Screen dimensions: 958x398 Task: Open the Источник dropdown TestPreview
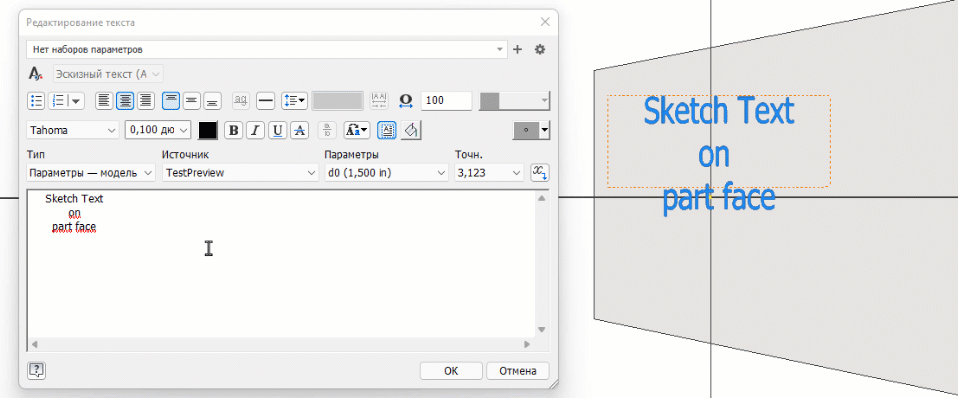coord(240,173)
